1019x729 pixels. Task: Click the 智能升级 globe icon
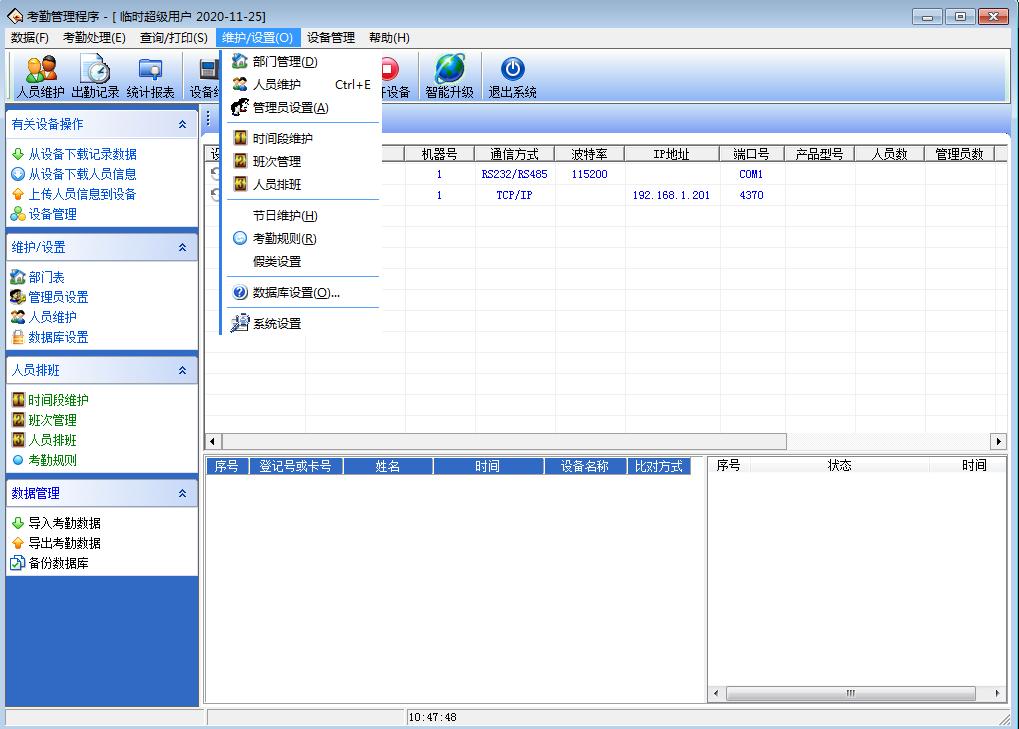coord(449,77)
